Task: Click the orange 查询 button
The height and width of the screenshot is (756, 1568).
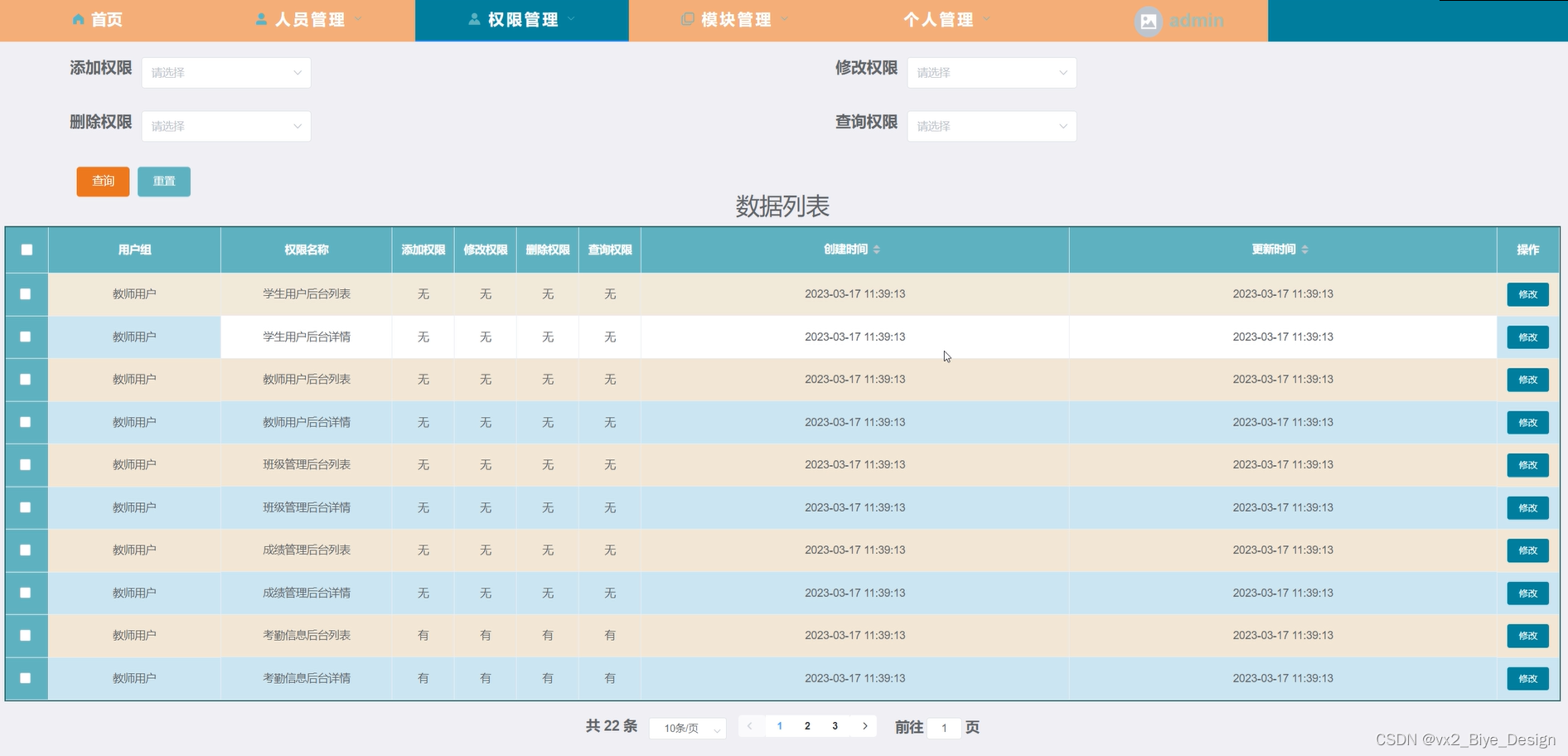Action: [103, 182]
